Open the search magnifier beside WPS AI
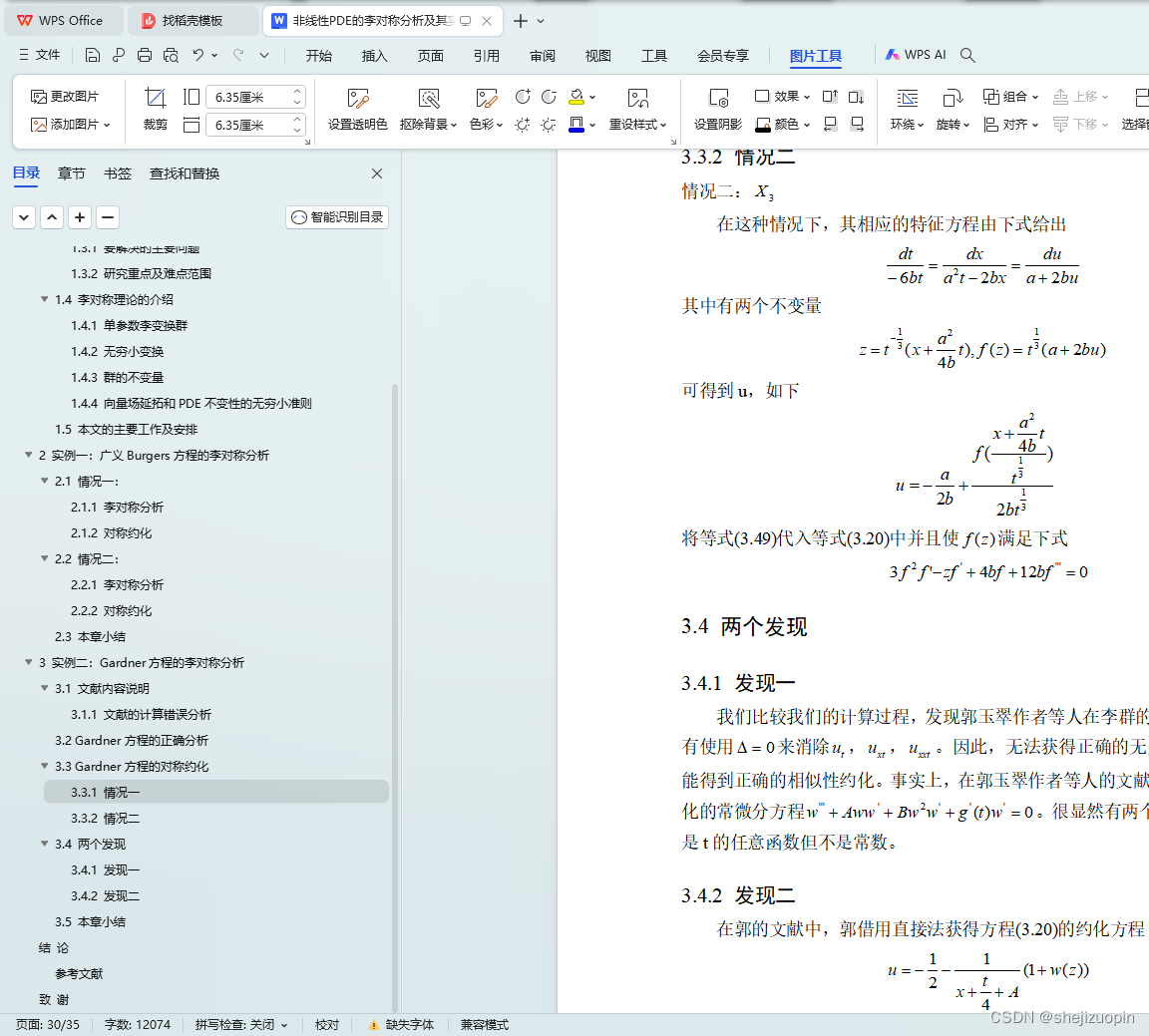The width and height of the screenshot is (1149, 1036). point(968,55)
